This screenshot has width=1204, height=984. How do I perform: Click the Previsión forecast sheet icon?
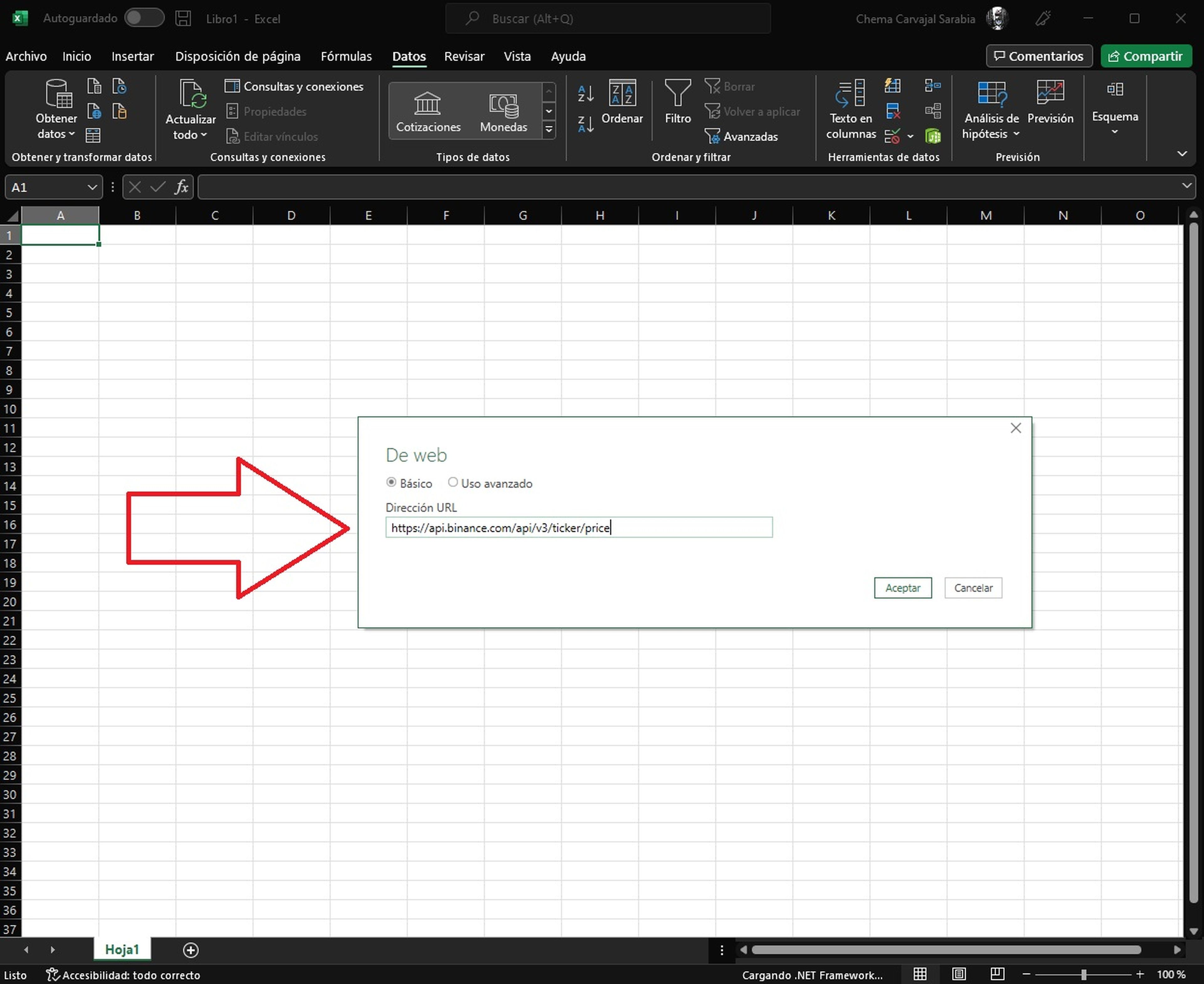(x=1050, y=102)
